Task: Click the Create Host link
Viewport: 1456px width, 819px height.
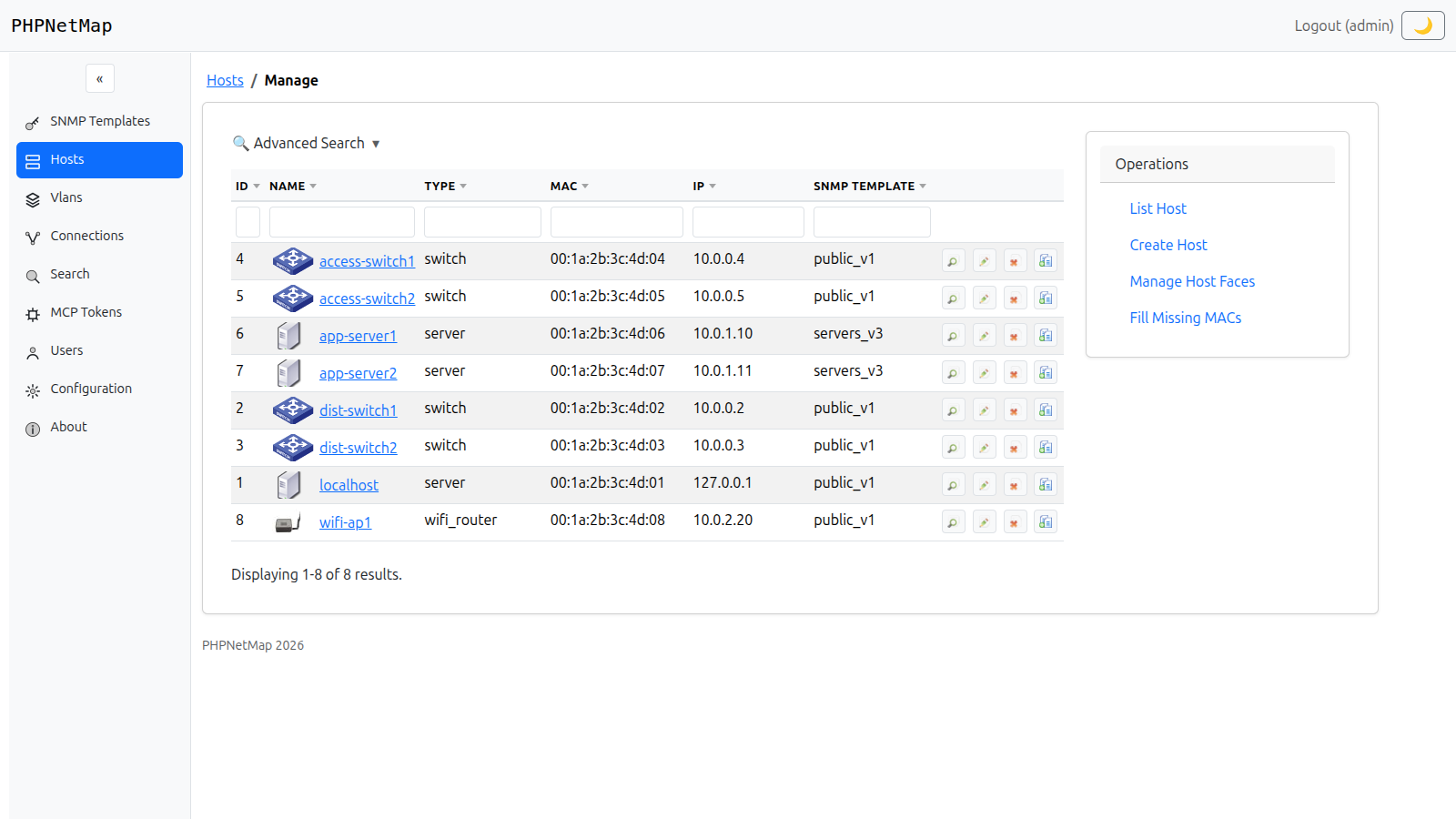Action: (x=1168, y=245)
